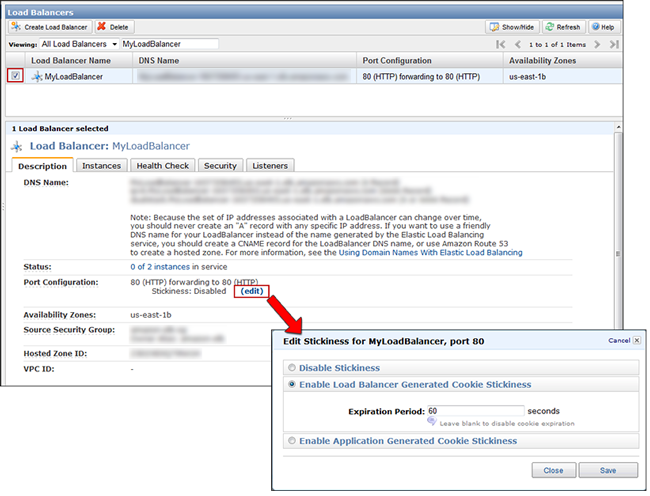
Task: Go to last page of items
Action: point(614,44)
